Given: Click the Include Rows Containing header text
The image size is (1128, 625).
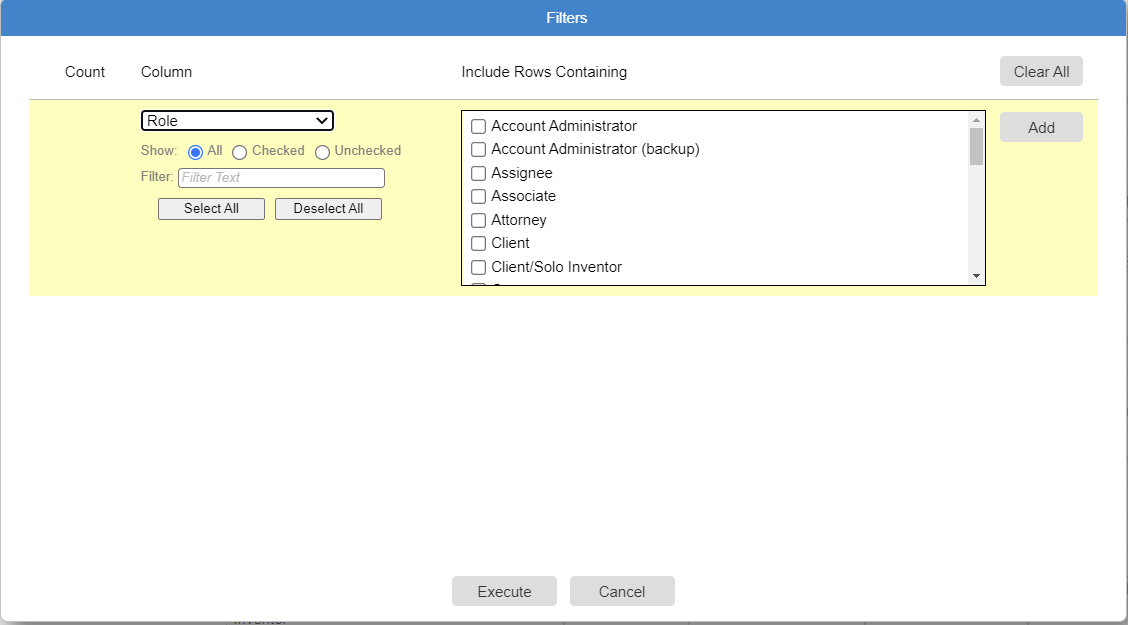Looking at the screenshot, I should (x=544, y=72).
